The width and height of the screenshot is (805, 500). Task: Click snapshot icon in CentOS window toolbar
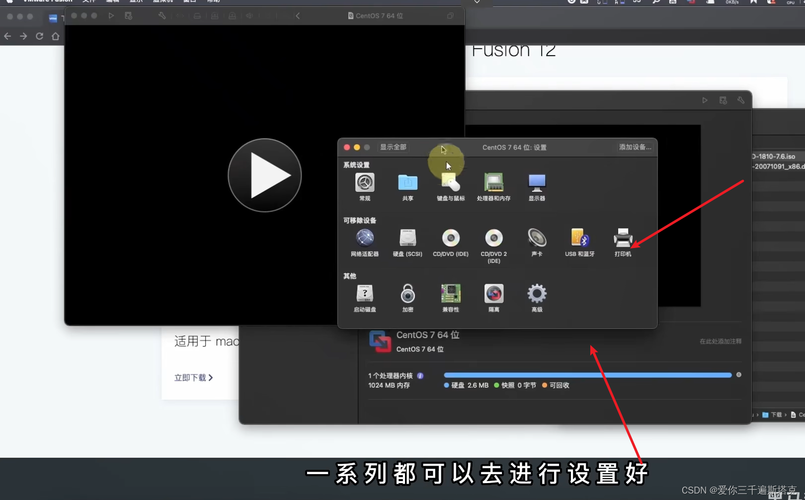(128, 16)
